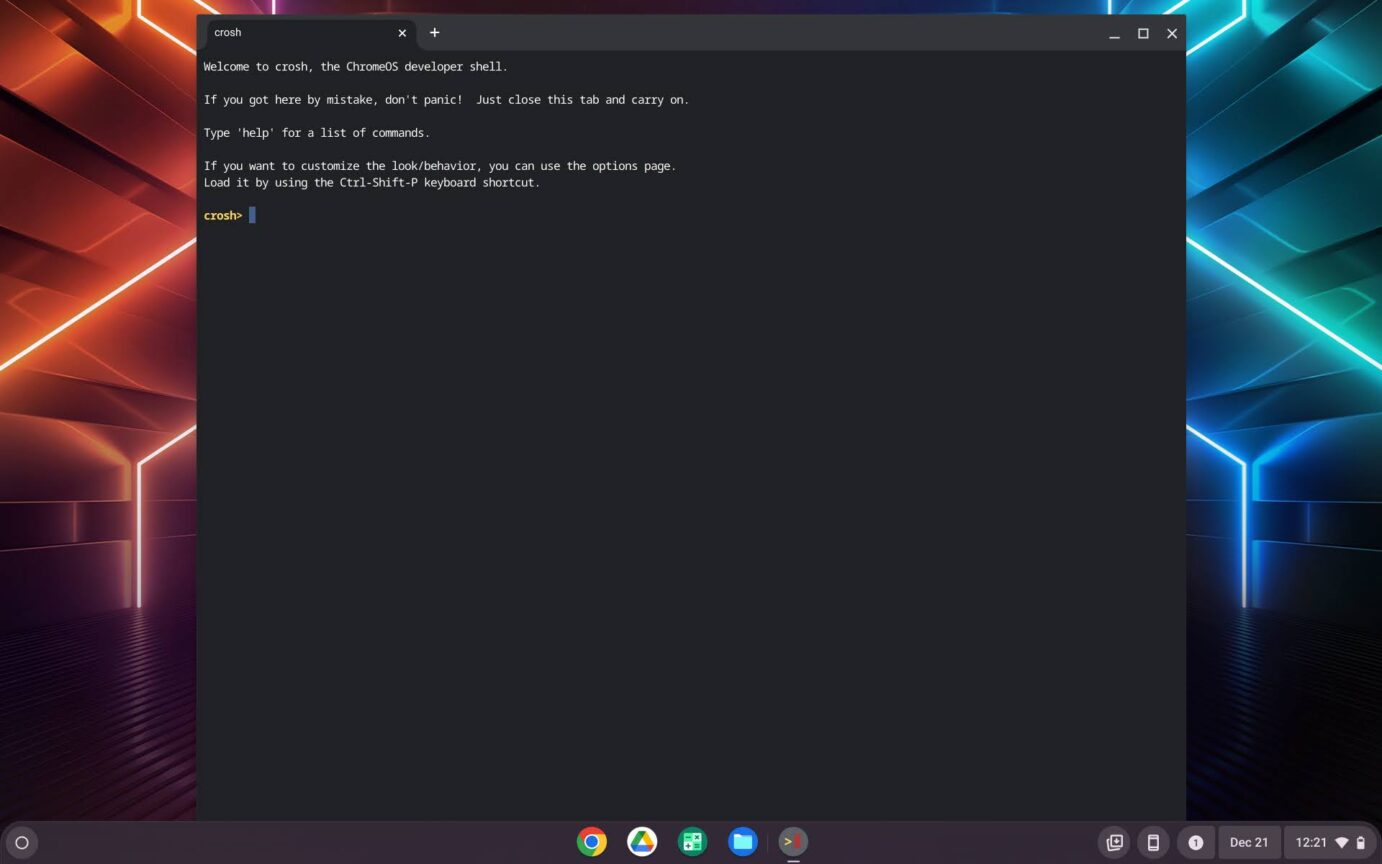Open the 12:21 clock in quick settings
This screenshot has height=864, width=1382.
pyautogui.click(x=1309, y=842)
